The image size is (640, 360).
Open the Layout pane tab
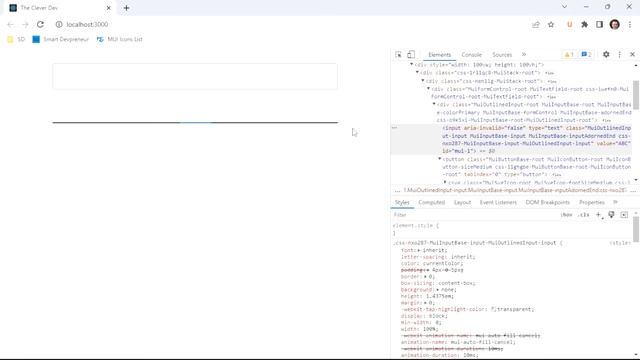point(462,202)
